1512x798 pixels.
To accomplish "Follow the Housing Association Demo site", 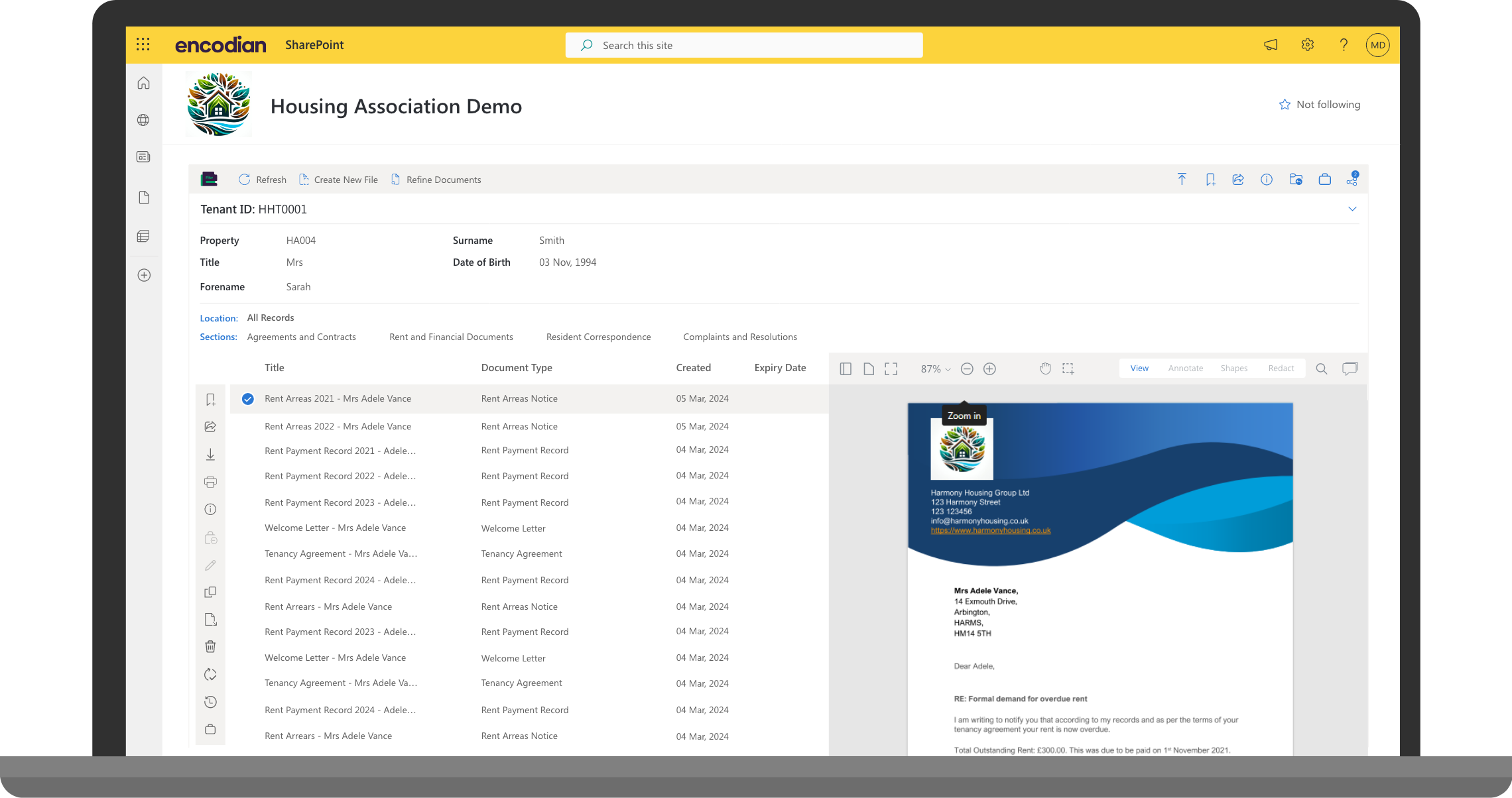I will pyautogui.click(x=1319, y=104).
